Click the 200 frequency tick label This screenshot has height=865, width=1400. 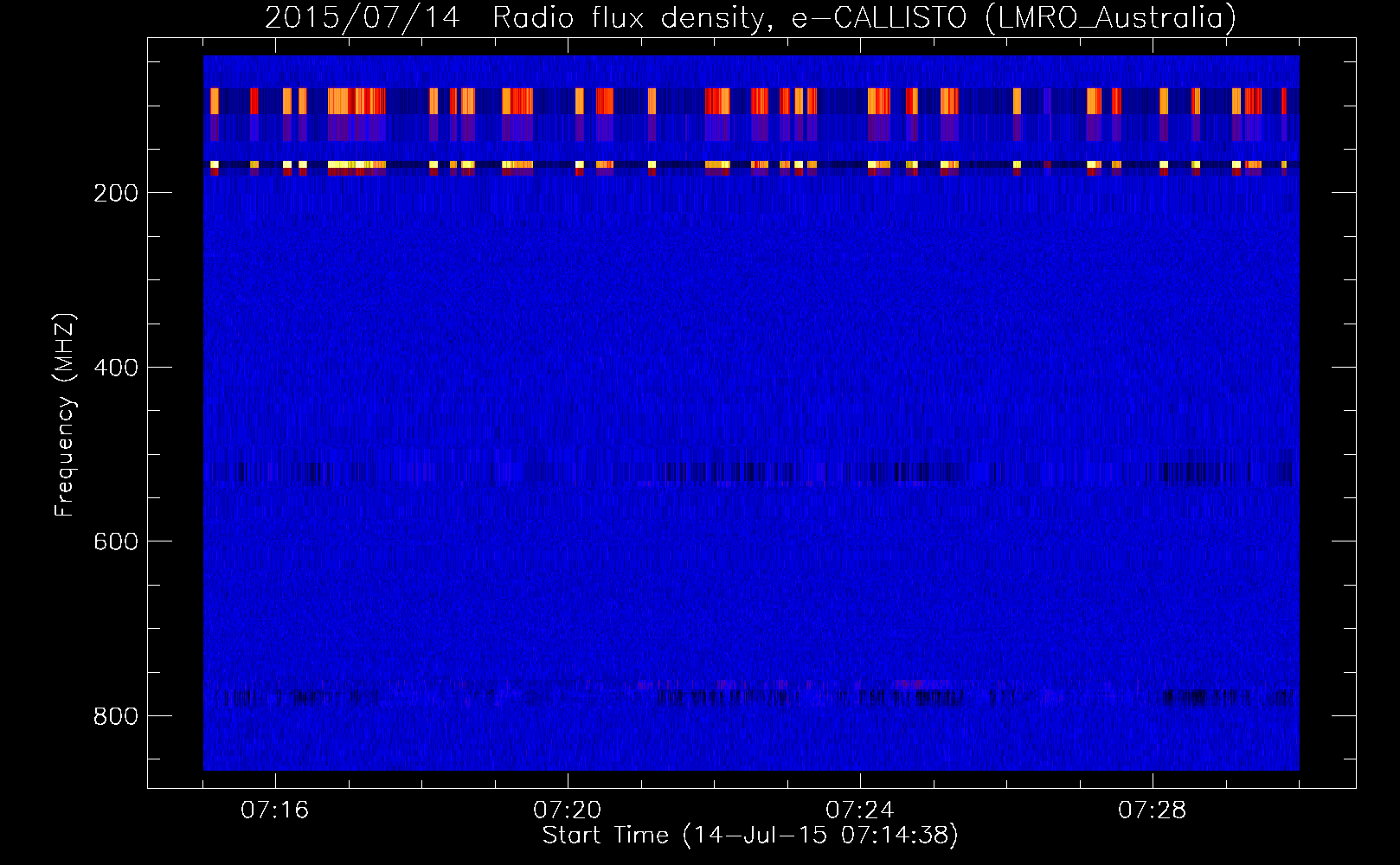click(116, 193)
